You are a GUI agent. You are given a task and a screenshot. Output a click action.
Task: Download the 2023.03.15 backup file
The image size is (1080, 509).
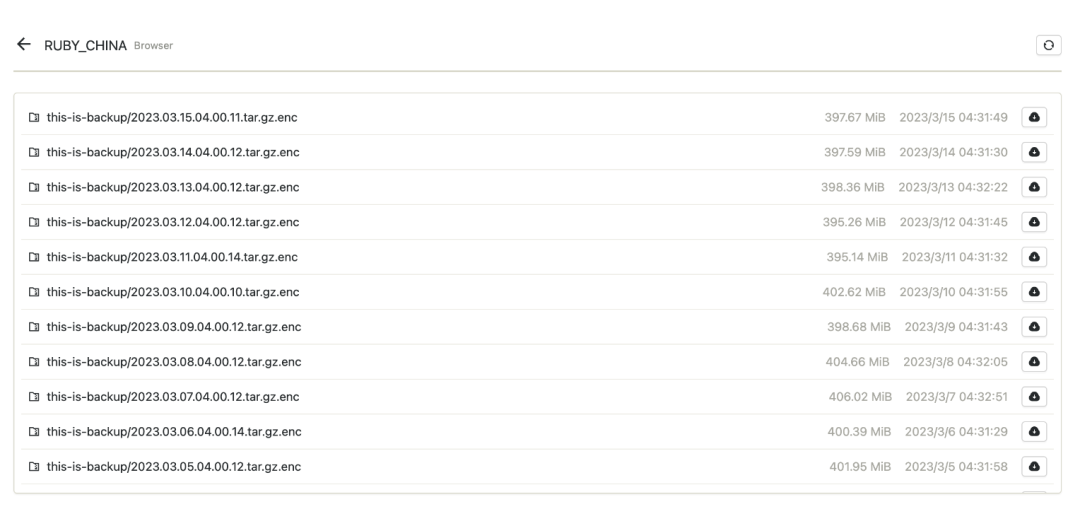coord(1034,118)
